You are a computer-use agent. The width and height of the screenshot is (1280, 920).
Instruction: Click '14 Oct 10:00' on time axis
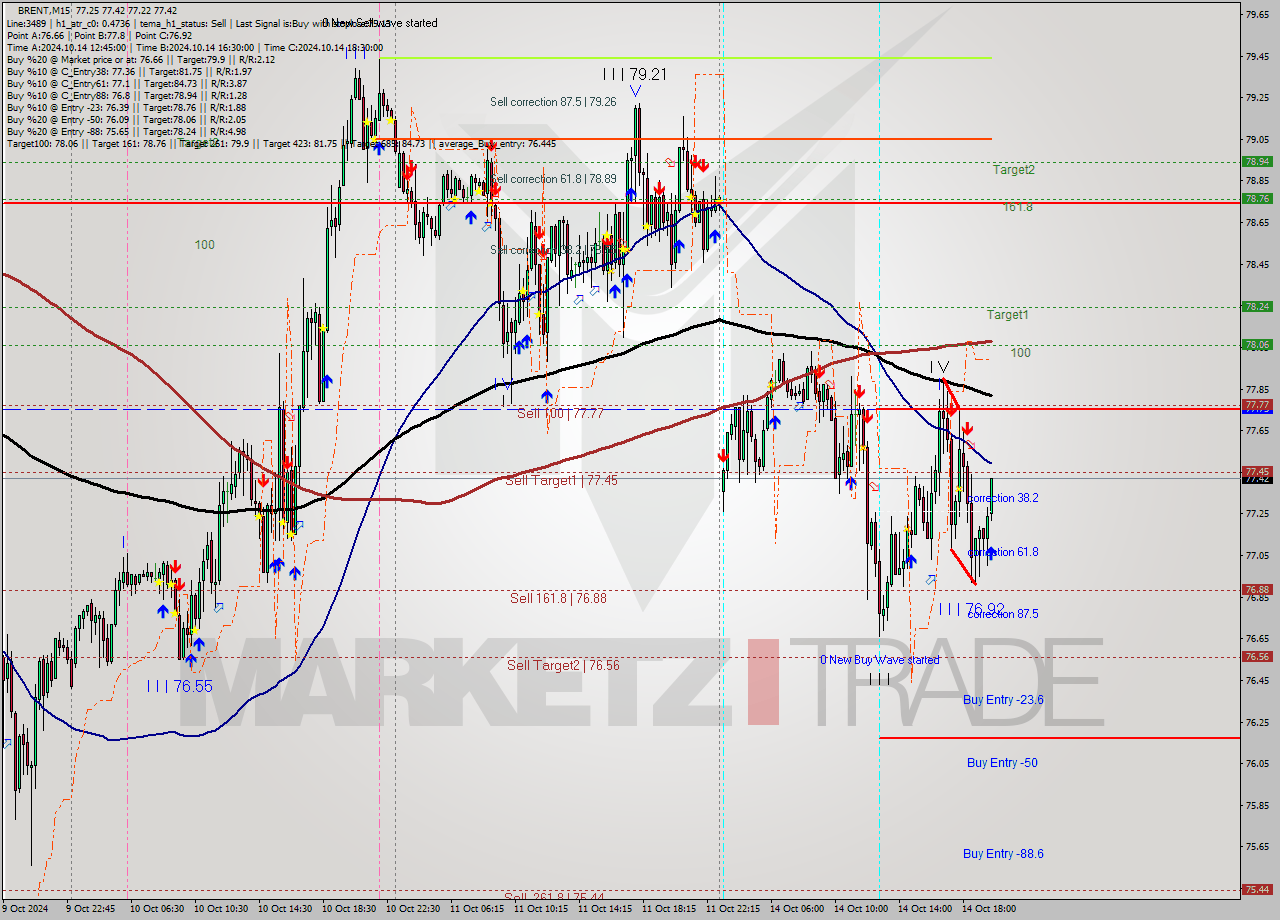pyautogui.click(x=860, y=909)
